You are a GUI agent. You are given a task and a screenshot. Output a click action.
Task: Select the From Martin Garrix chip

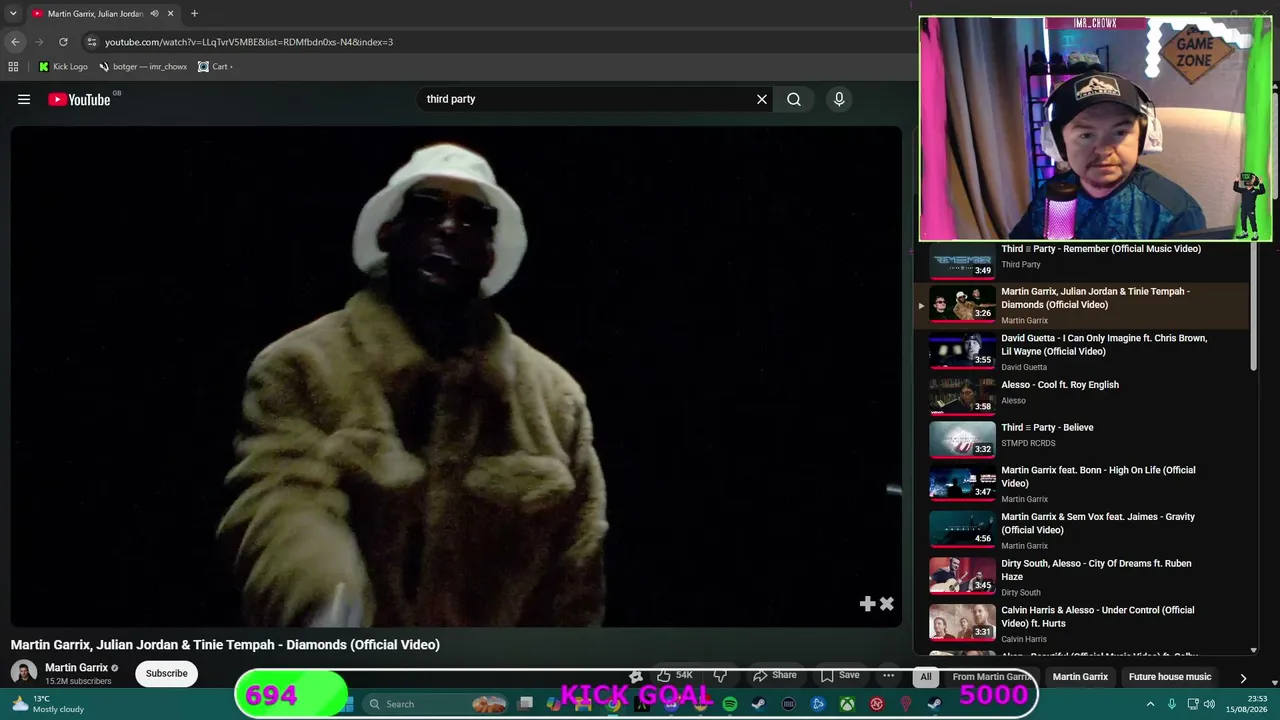(x=991, y=677)
